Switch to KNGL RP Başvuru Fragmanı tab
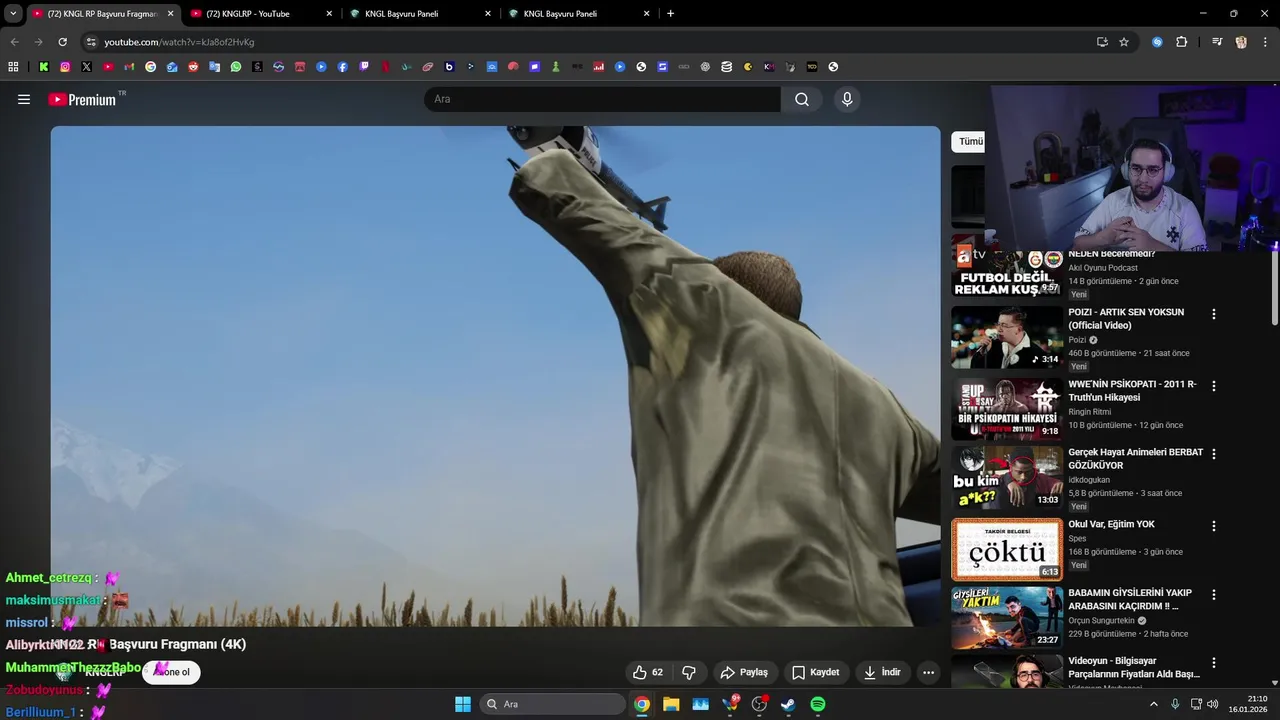This screenshot has height=720, width=1280. coord(103,14)
